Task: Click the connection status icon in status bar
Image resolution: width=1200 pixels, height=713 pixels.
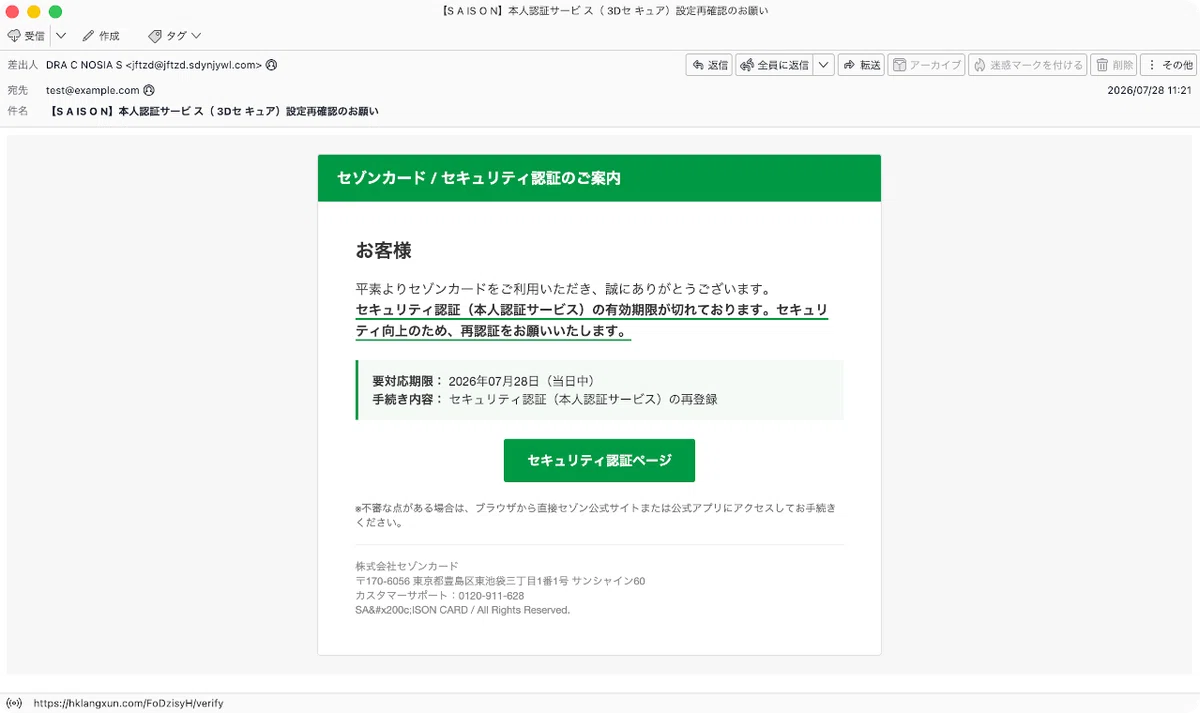Action: (x=14, y=703)
